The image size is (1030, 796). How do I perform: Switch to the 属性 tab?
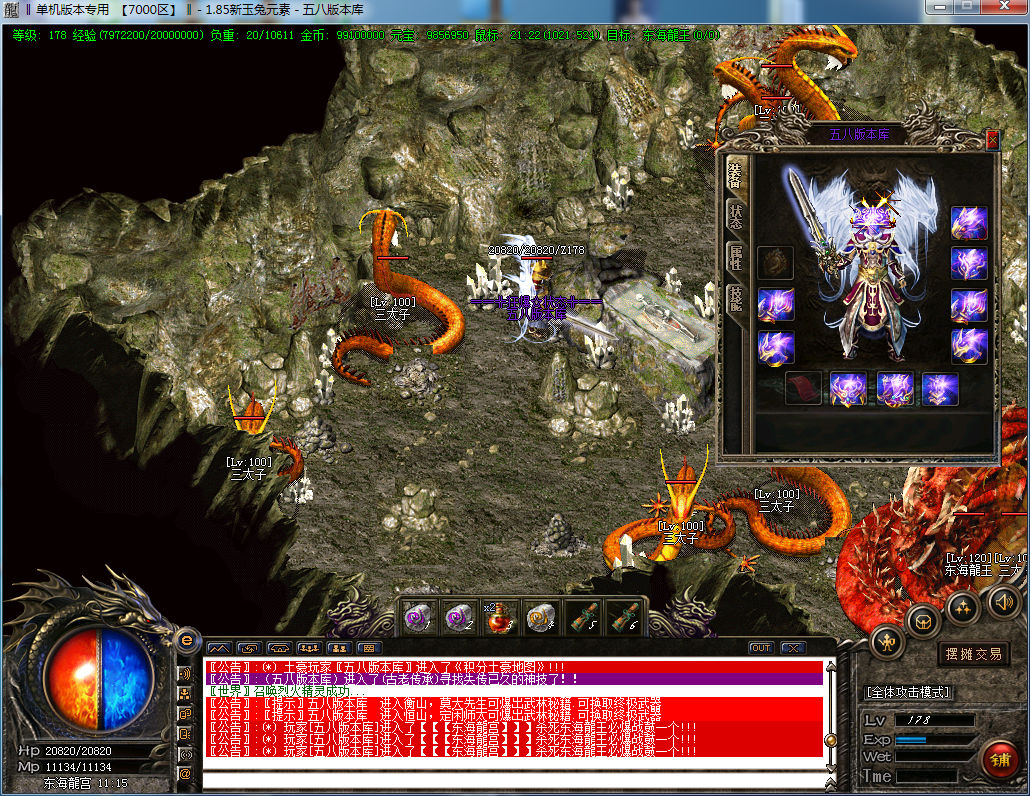point(735,257)
